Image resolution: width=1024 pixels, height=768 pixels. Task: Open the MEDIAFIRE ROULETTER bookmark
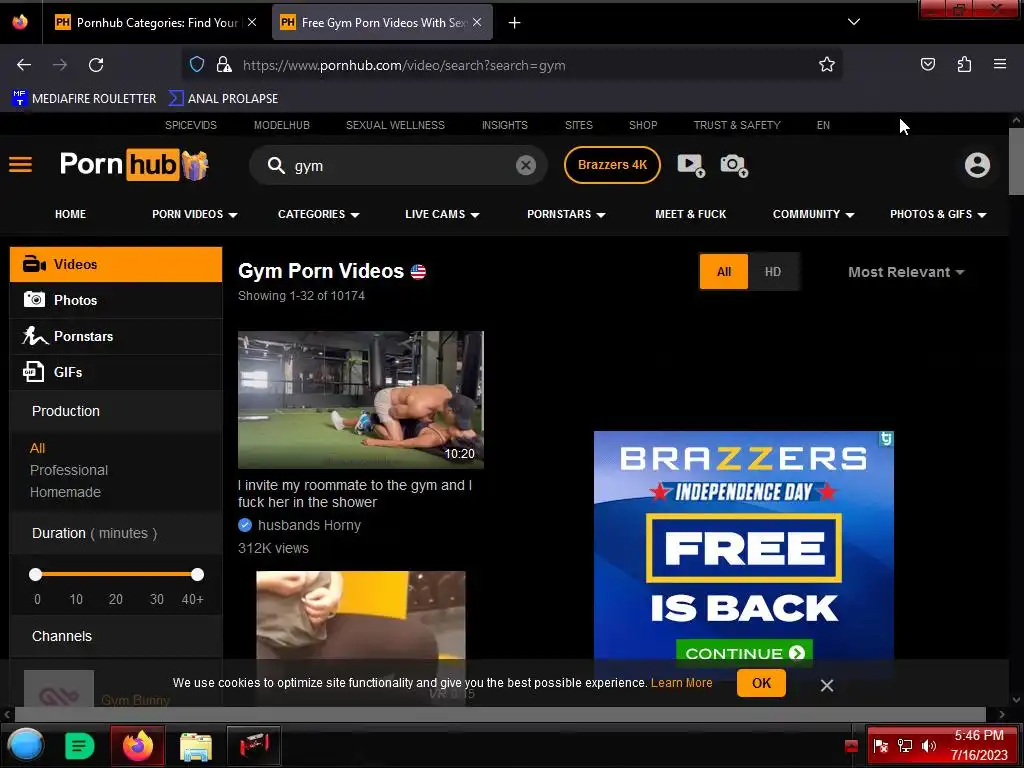(84, 99)
